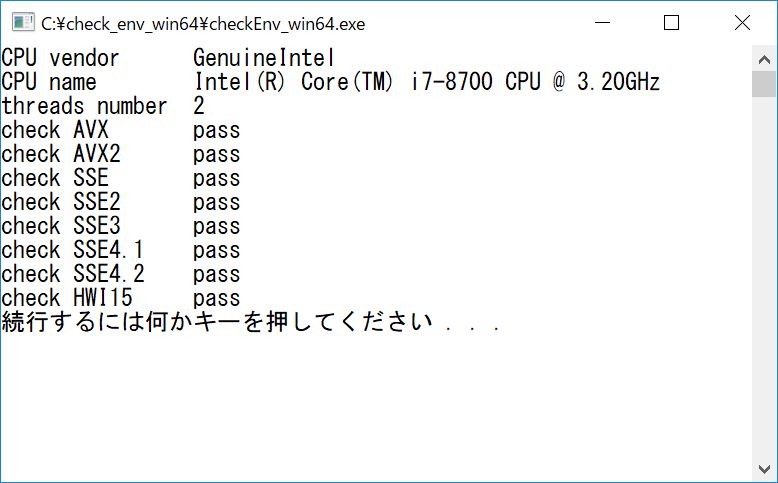Click the vertical scrollbar thumb

763,84
